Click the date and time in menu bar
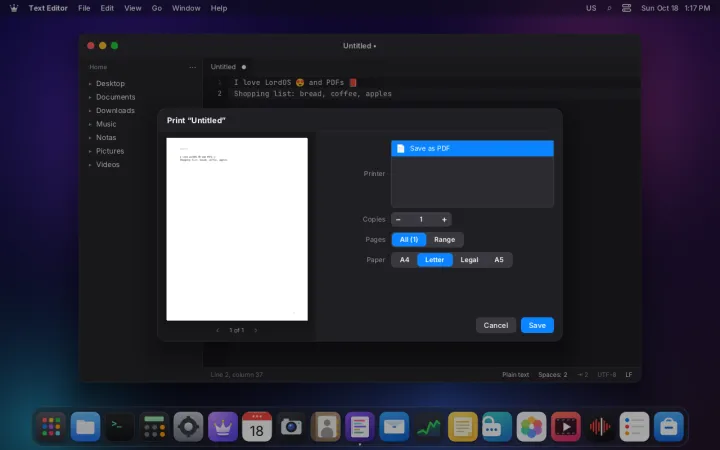 [x=675, y=8]
